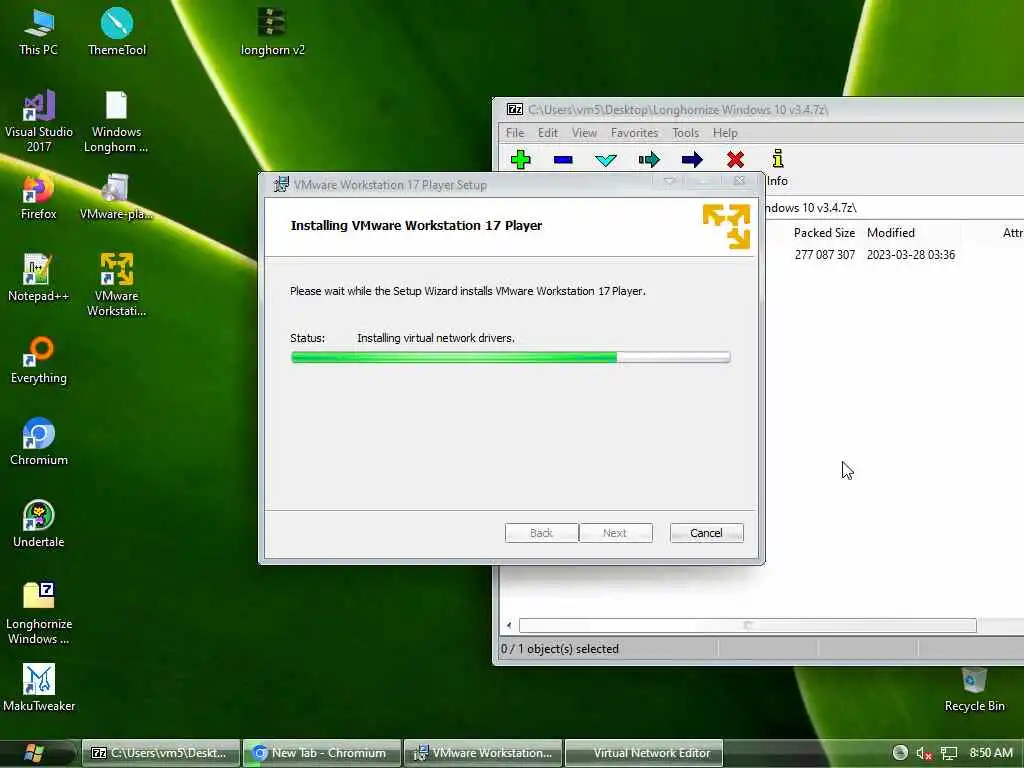Open the 7-Zip Favorites menu

(x=634, y=133)
